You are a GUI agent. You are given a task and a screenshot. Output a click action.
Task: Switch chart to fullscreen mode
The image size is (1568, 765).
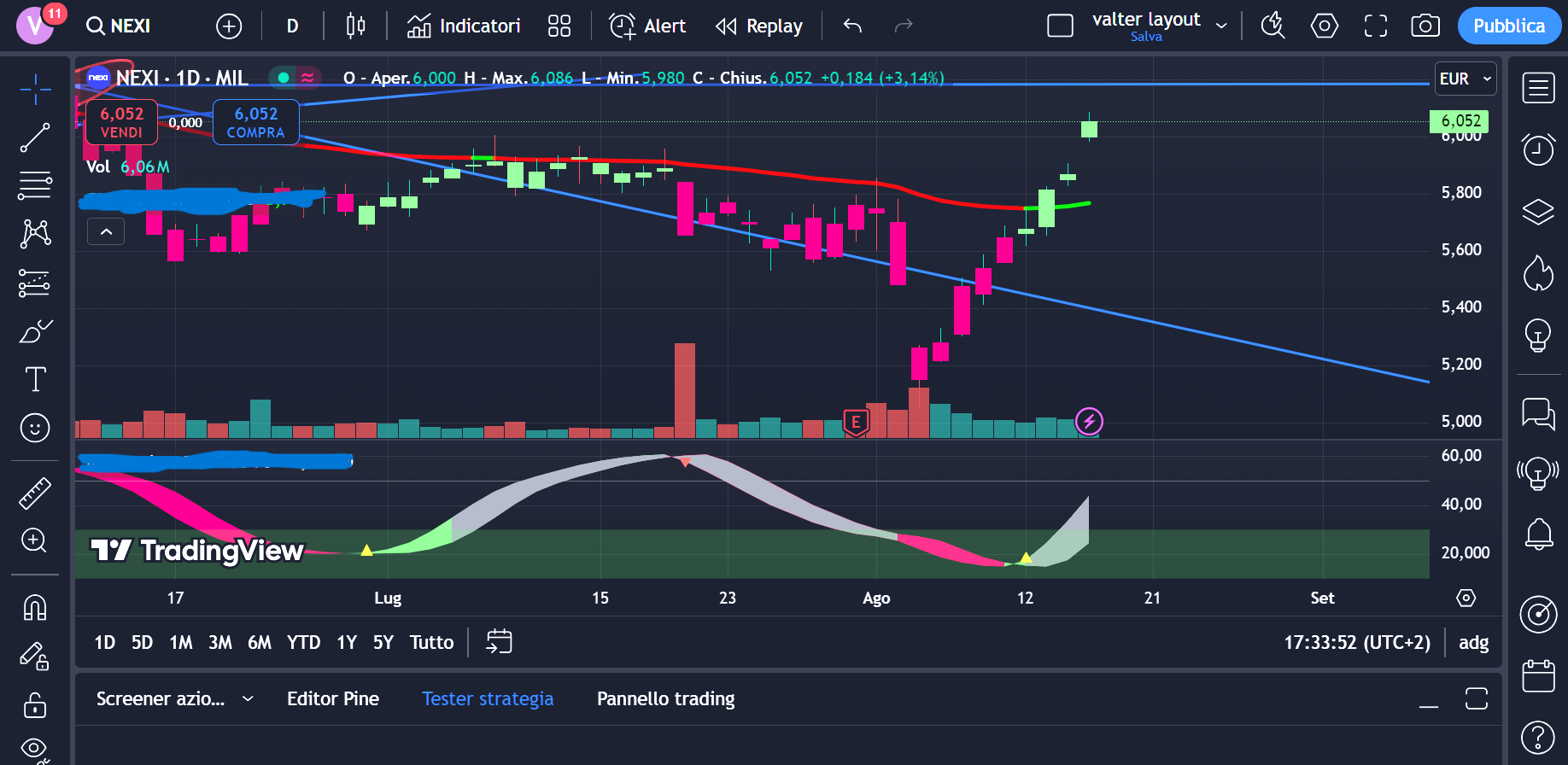click(x=1376, y=26)
